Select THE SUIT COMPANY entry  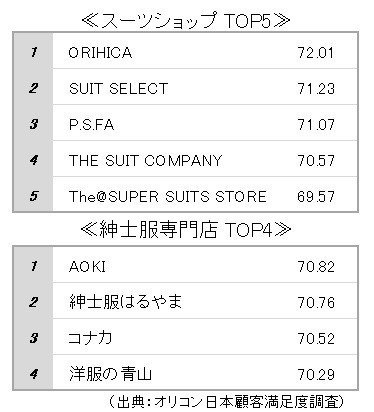click(145, 161)
